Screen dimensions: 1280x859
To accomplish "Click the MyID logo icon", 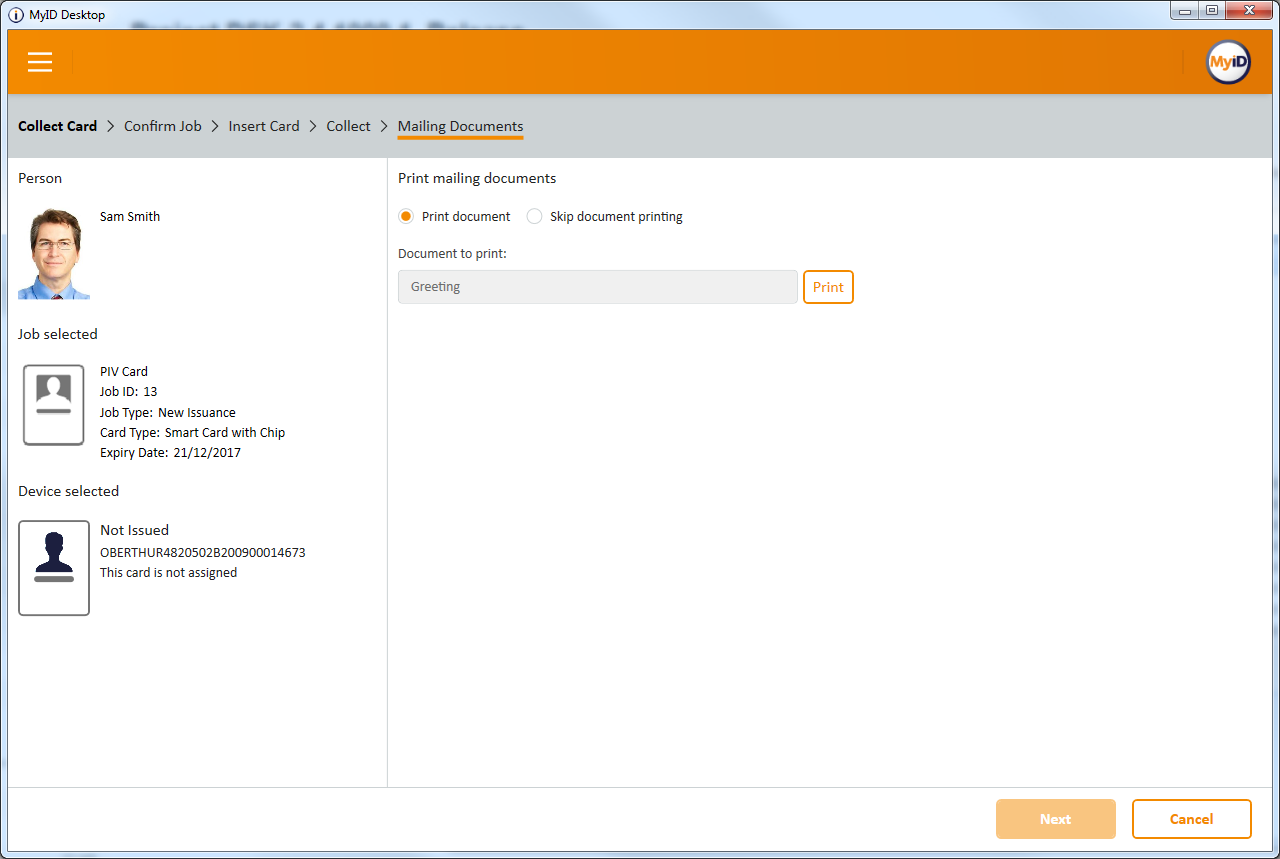I will point(1228,62).
